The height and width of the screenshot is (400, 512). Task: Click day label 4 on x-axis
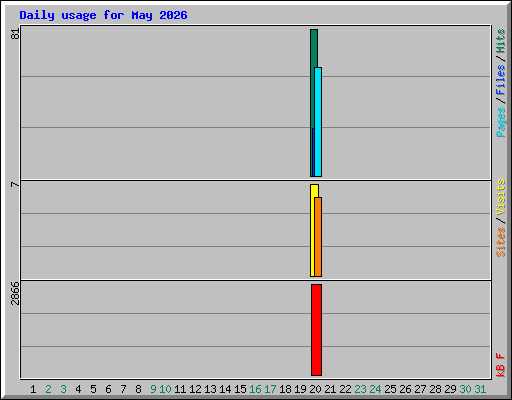pyautogui.click(x=78, y=389)
